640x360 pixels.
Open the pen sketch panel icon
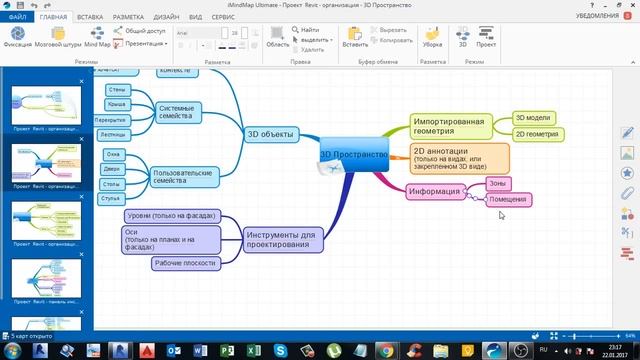coord(627,133)
